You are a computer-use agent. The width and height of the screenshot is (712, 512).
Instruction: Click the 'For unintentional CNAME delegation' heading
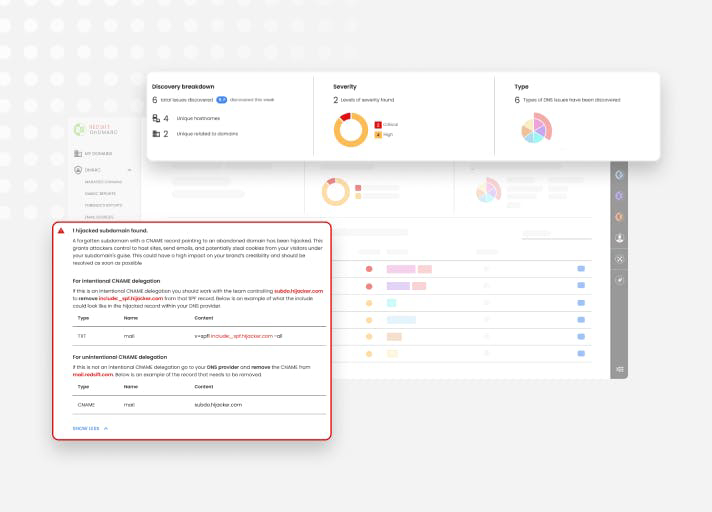click(x=120, y=357)
